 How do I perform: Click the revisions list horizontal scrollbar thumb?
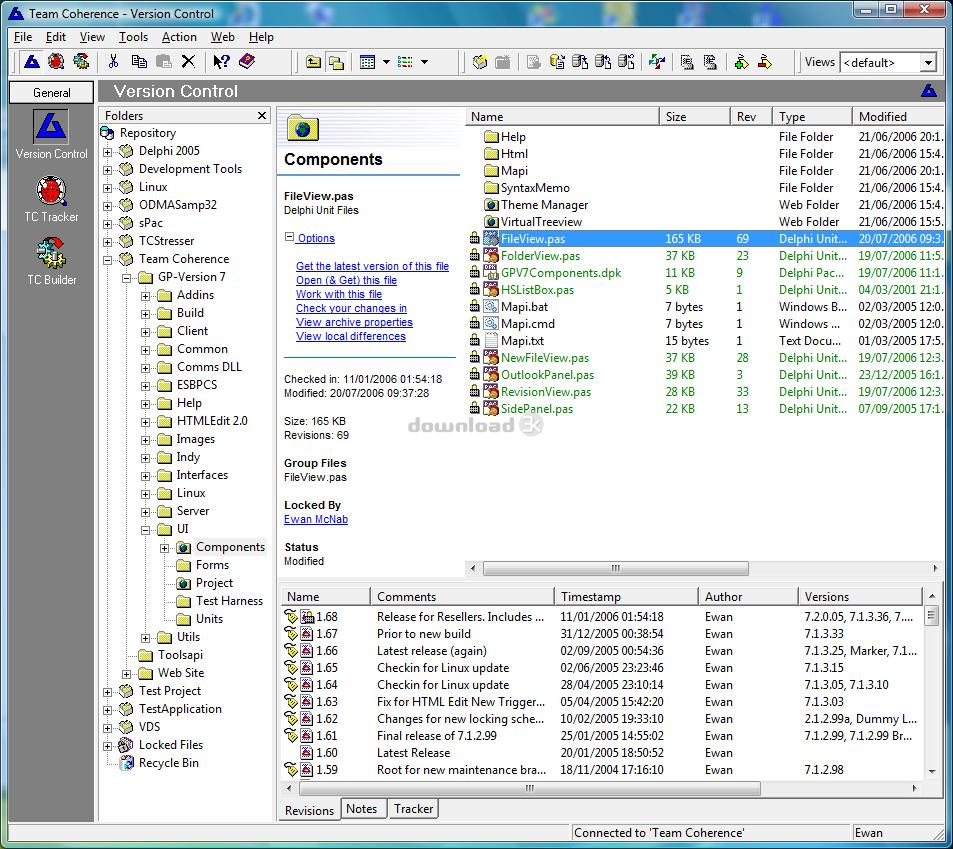[529, 788]
